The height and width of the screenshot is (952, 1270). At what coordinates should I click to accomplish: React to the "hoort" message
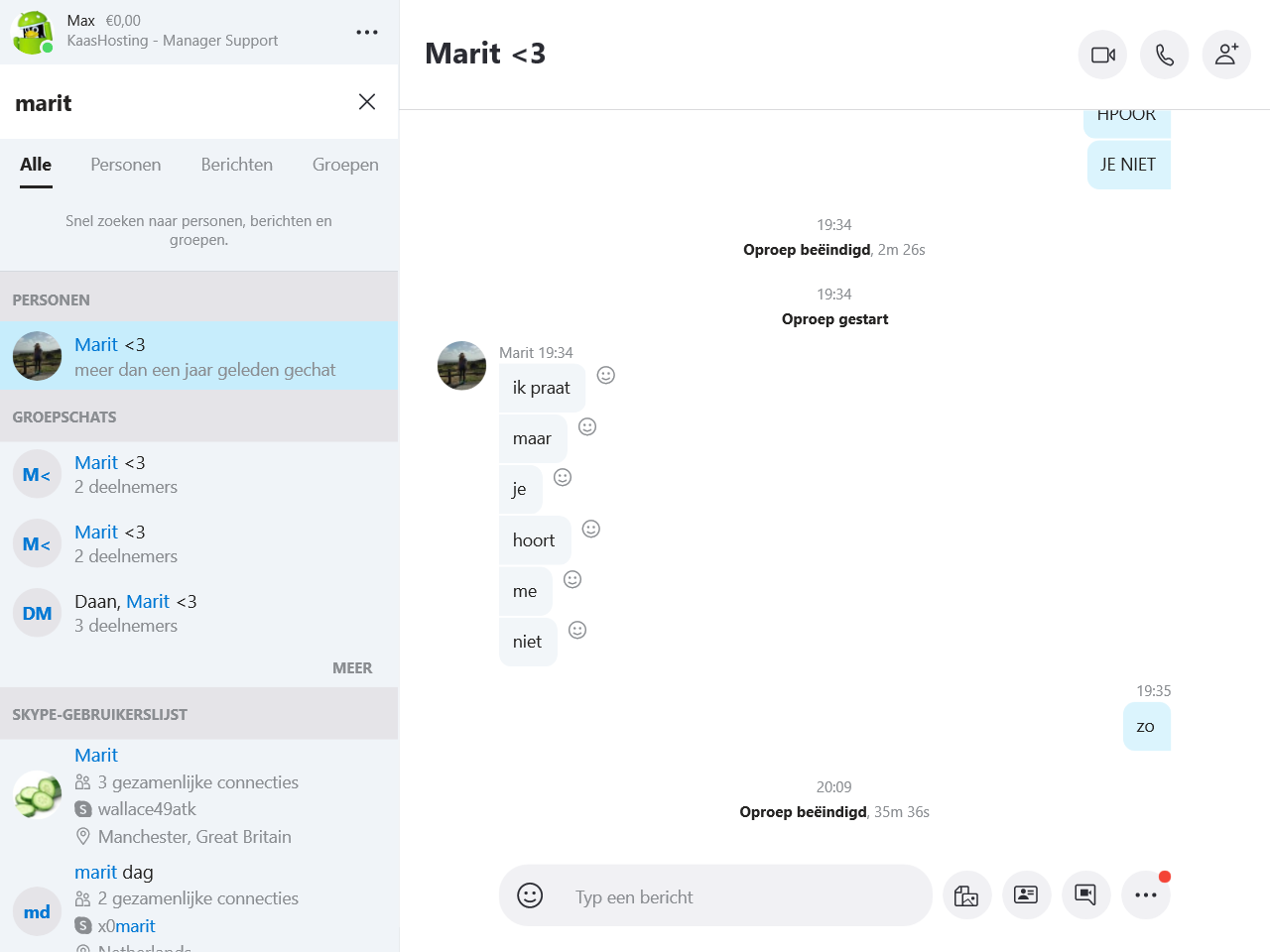tap(590, 529)
